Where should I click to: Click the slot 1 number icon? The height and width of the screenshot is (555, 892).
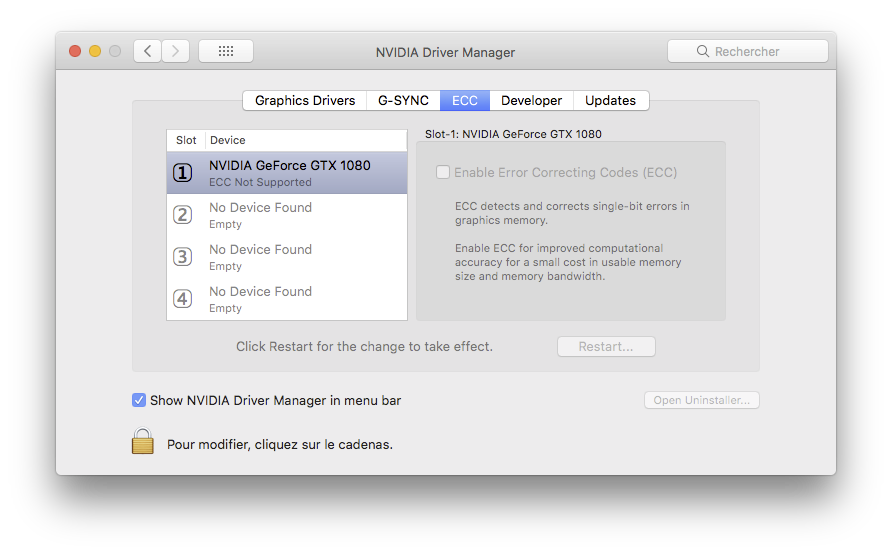182,173
